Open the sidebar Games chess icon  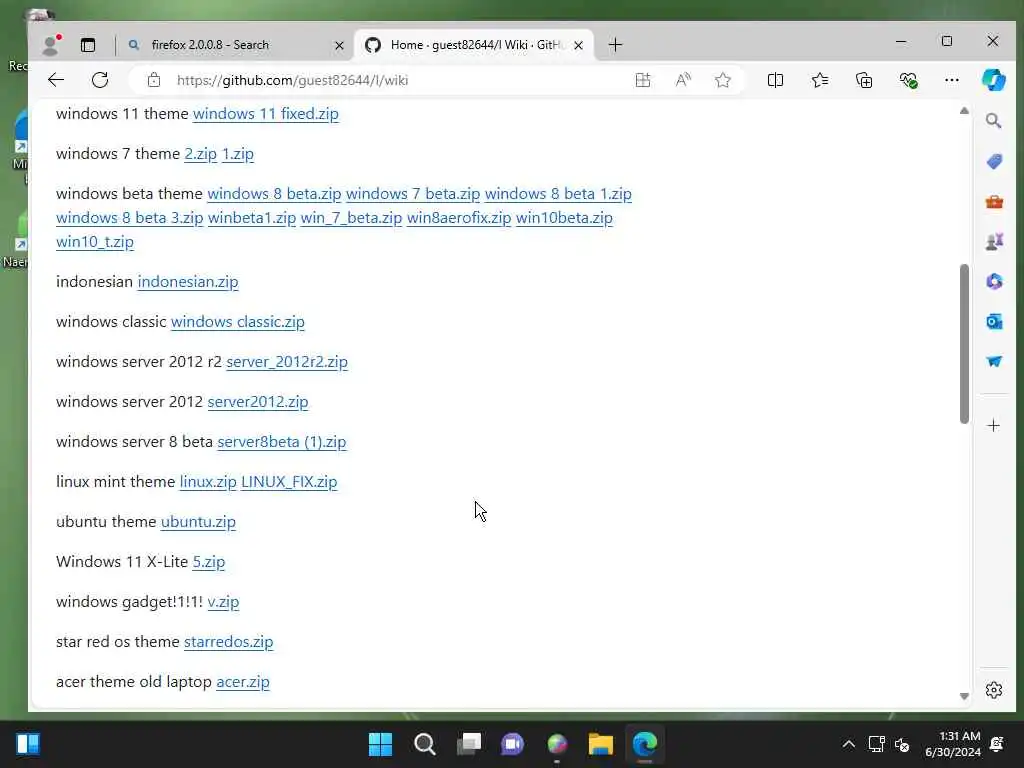[x=994, y=242]
